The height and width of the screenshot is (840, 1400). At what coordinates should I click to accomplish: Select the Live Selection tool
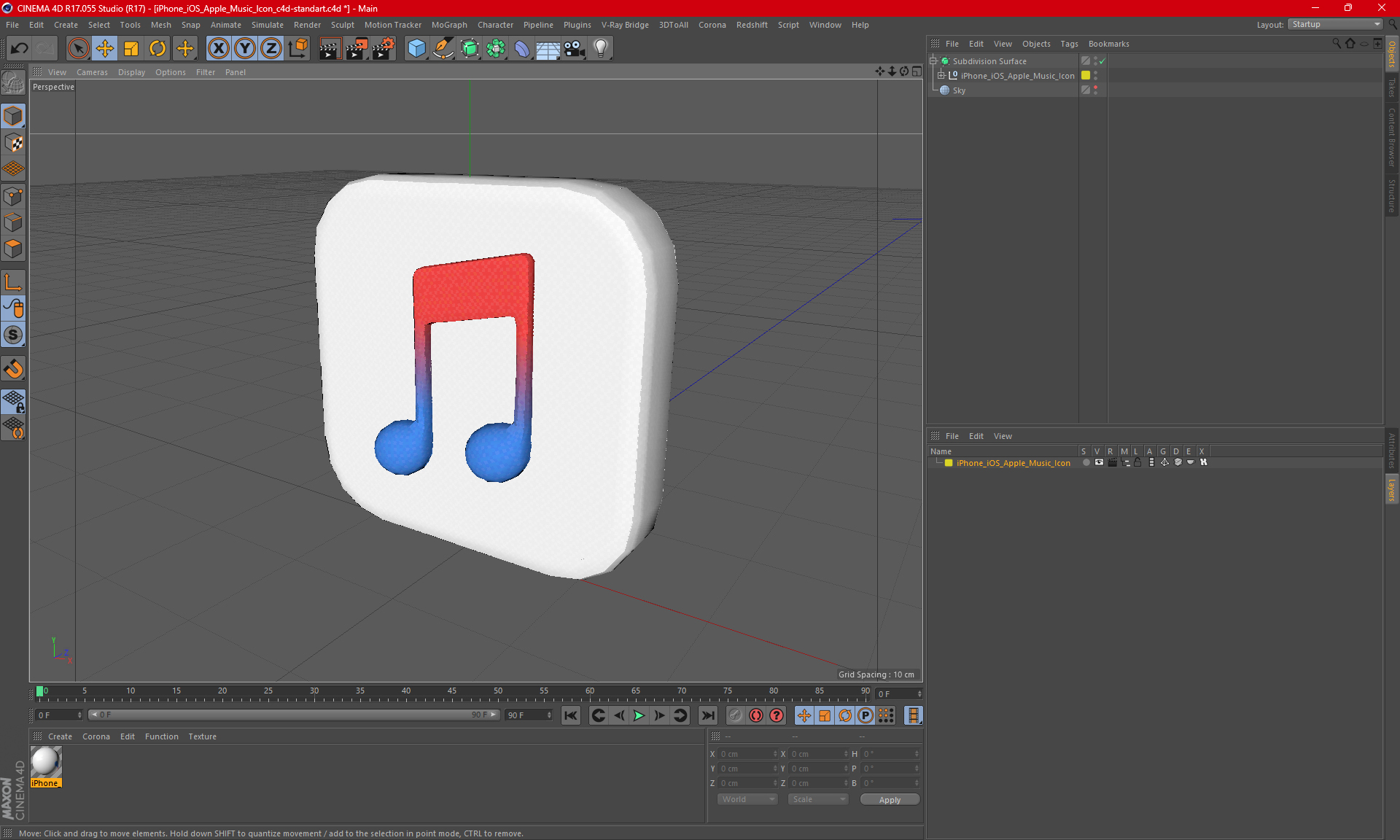click(x=78, y=49)
